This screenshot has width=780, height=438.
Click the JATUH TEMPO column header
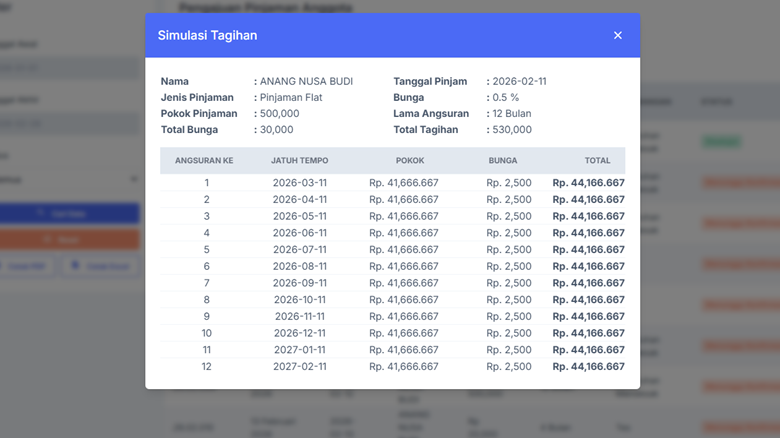(299, 160)
